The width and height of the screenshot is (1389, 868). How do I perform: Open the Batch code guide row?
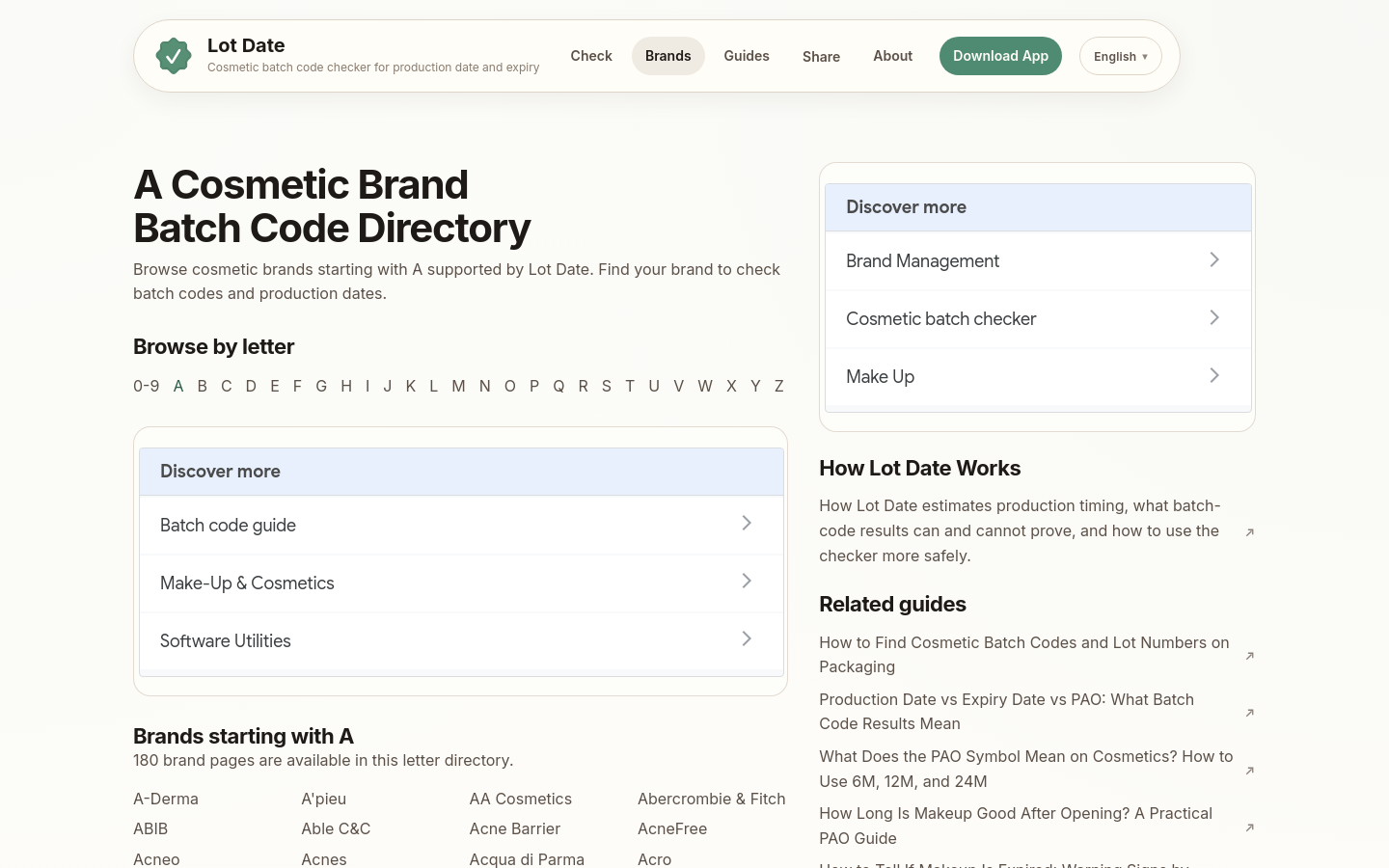pos(461,526)
